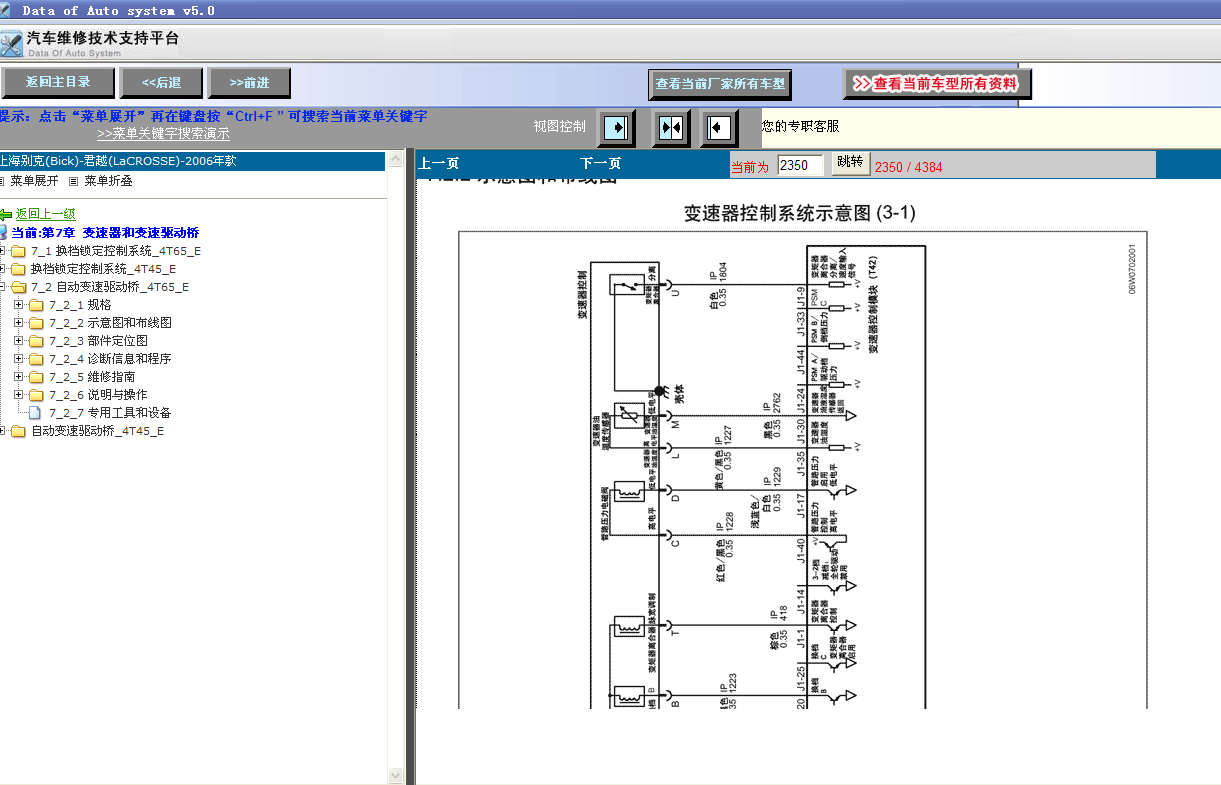Go forward with the >>前进 button
Viewport: 1221px width, 785px height.
click(249, 83)
